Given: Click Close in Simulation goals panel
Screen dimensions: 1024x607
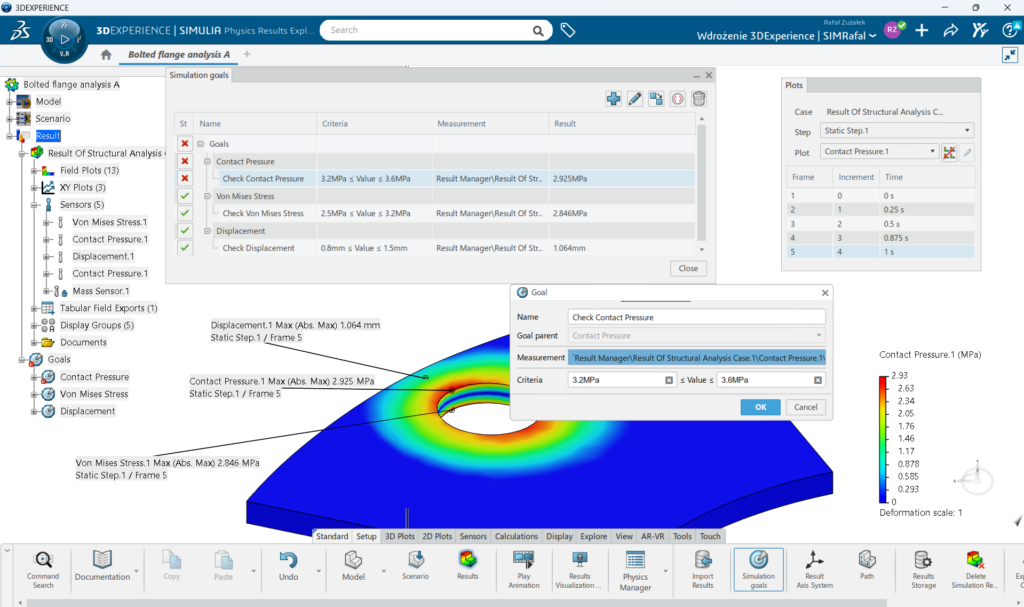Looking at the screenshot, I should coord(688,268).
